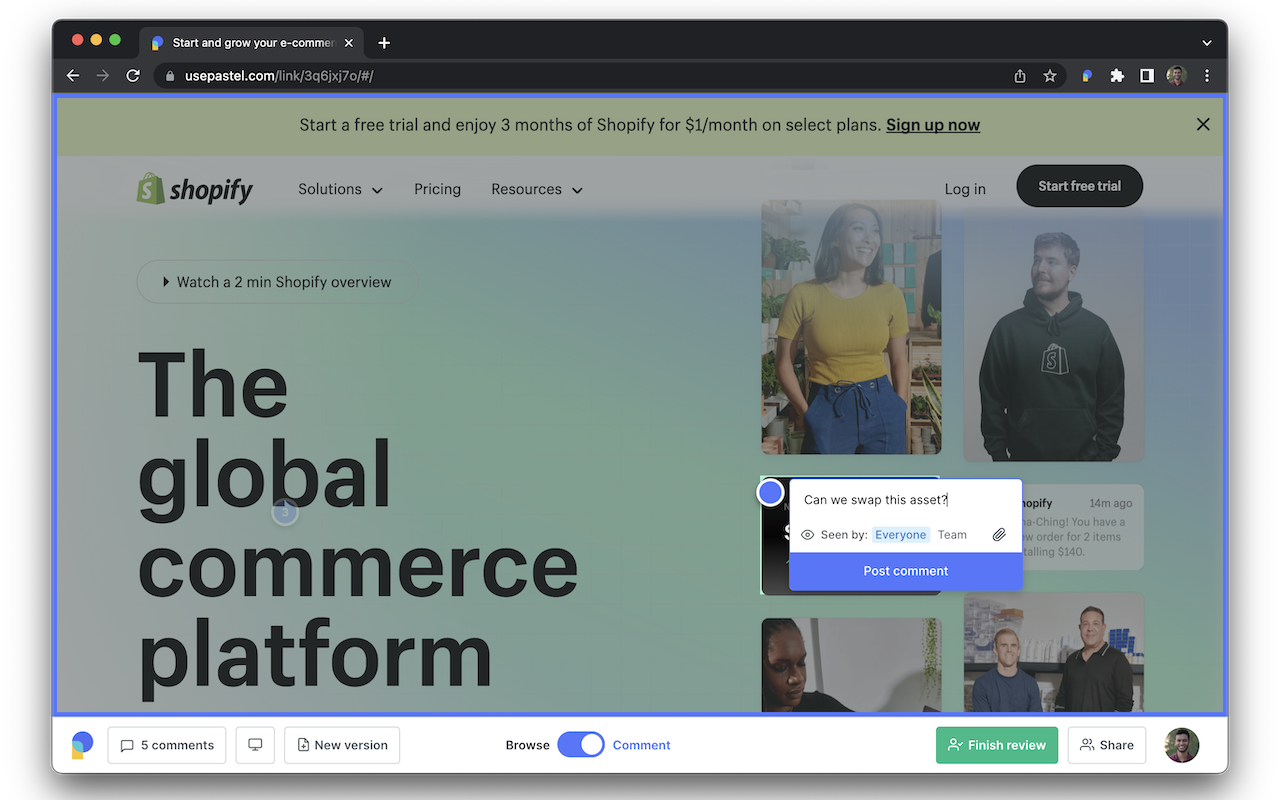Expand the Solutions dropdown menu

(340, 189)
